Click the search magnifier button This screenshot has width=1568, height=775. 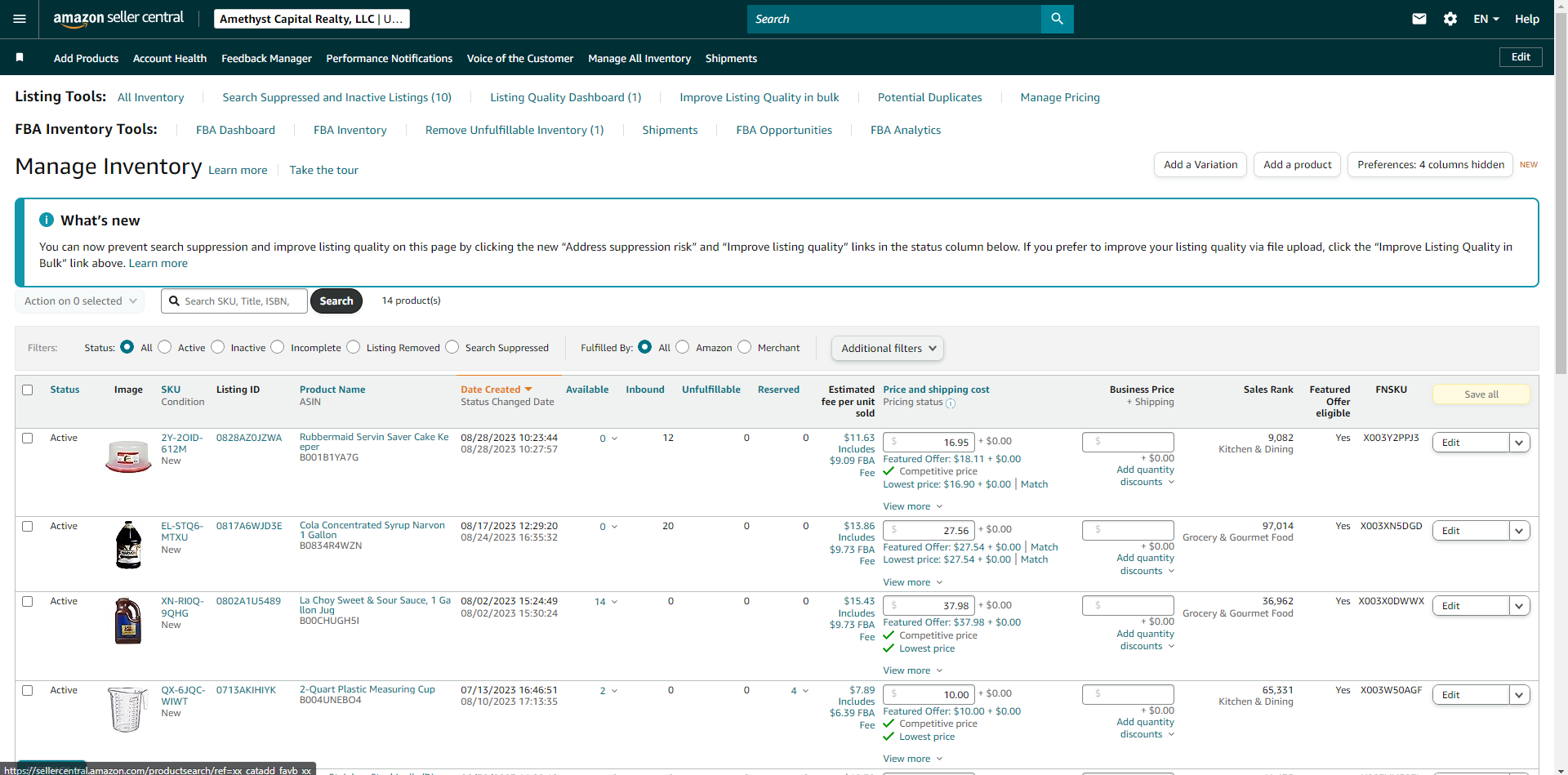(x=1057, y=19)
